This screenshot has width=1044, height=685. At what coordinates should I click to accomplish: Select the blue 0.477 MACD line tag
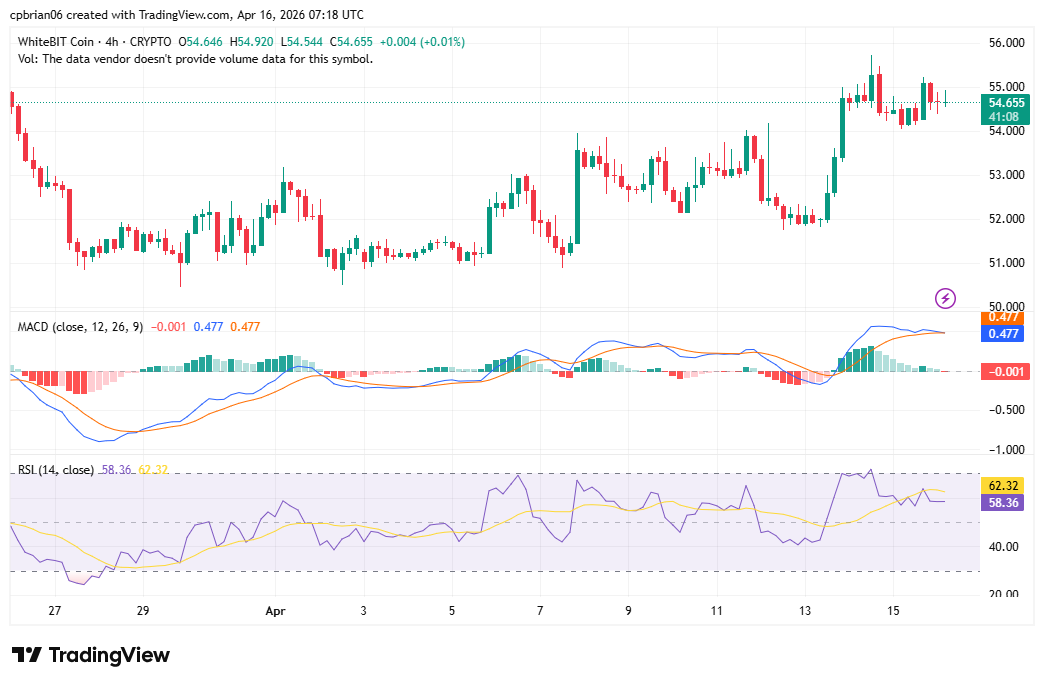[x=1005, y=333]
